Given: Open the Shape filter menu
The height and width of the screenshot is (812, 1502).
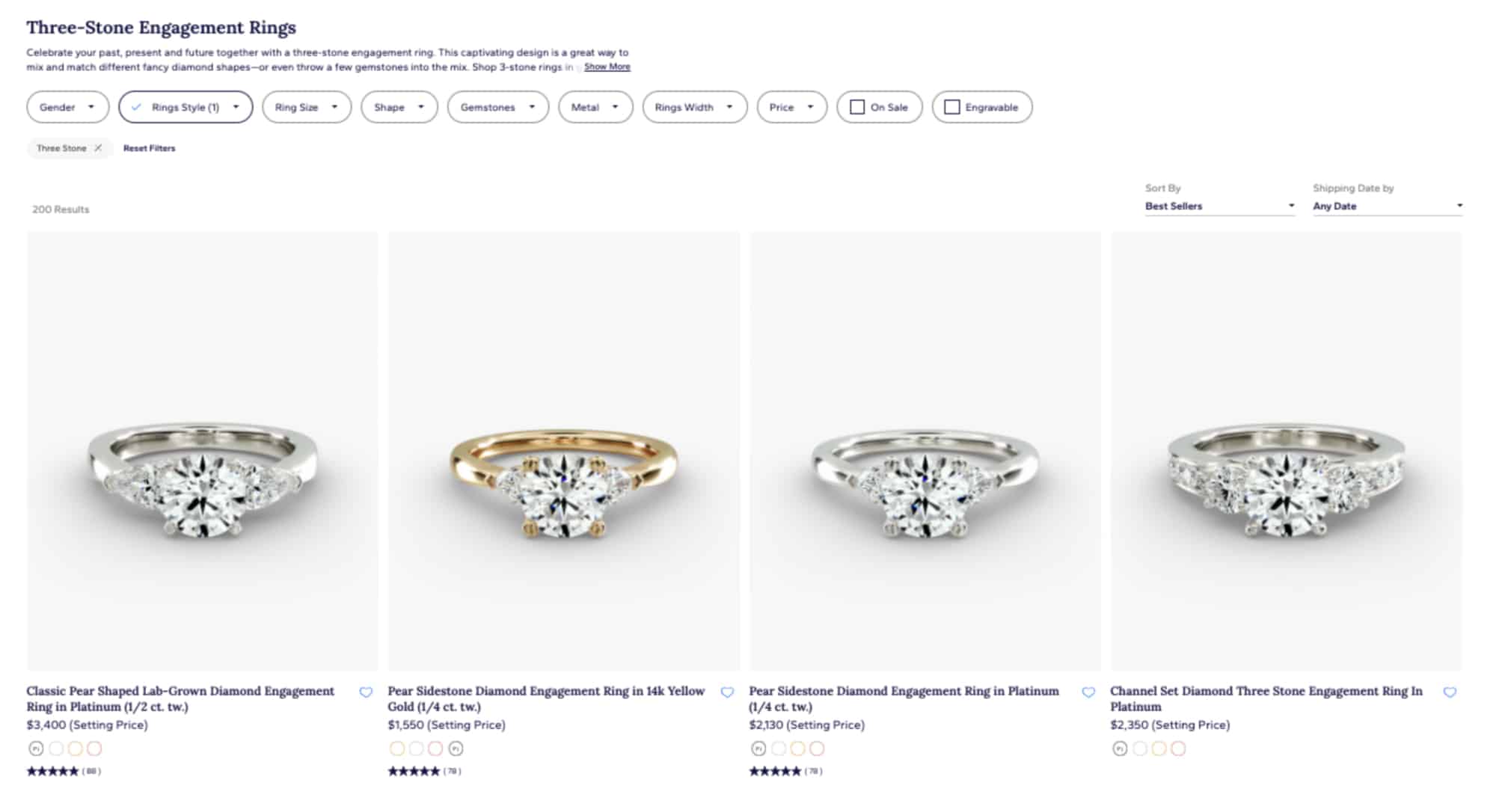Looking at the screenshot, I should 399,106.
